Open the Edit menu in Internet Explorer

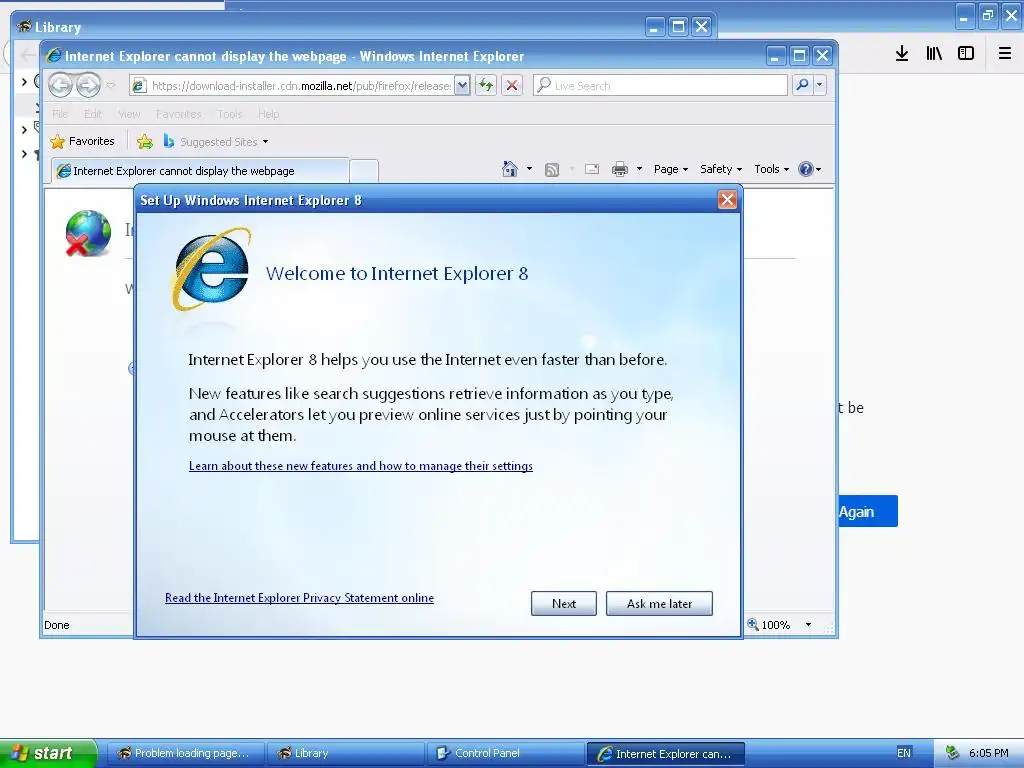[93, 114]
